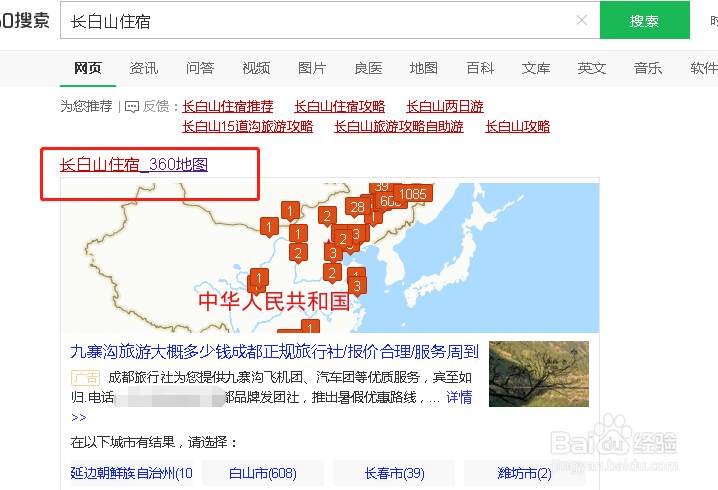718x490 pixels.
Task: Open the 九寨沟旅游 ad title link
Action: [x=275, y=352]
